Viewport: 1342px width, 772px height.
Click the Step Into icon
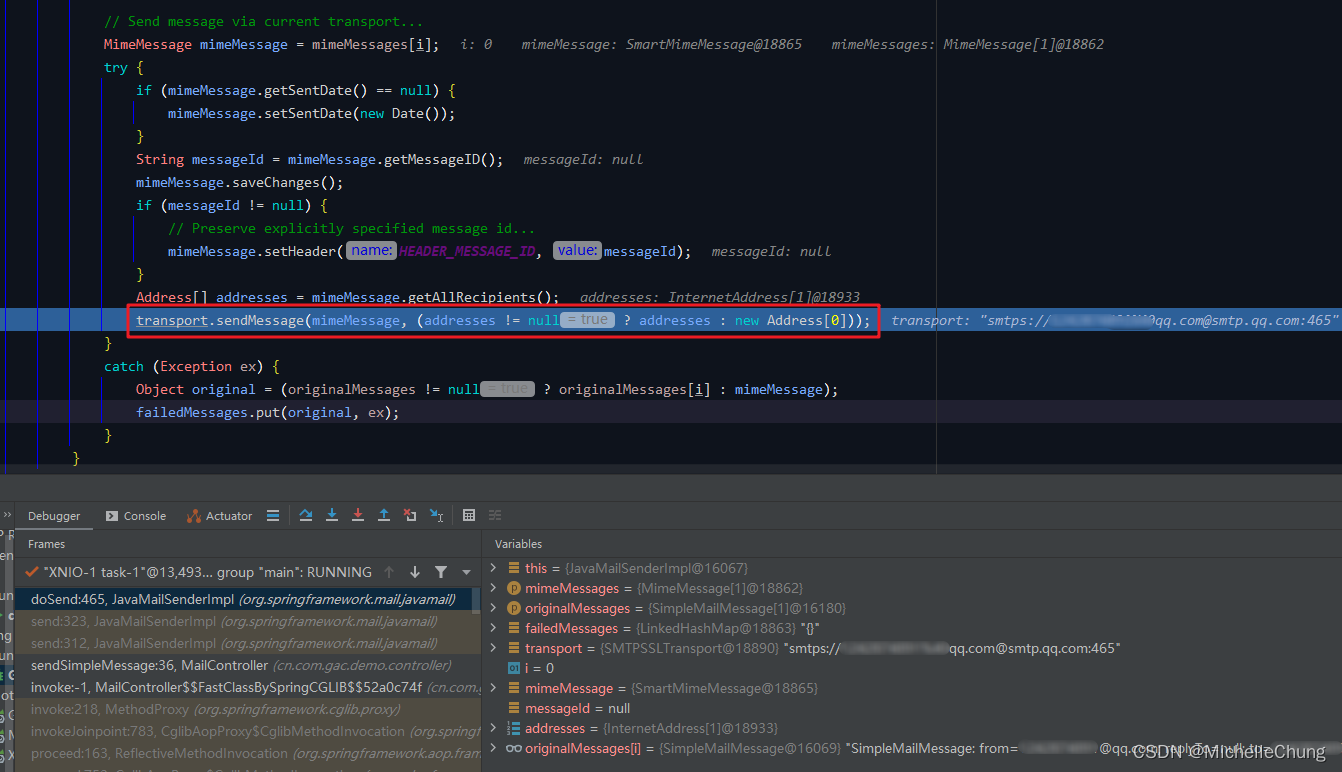(x=332, y=516)
